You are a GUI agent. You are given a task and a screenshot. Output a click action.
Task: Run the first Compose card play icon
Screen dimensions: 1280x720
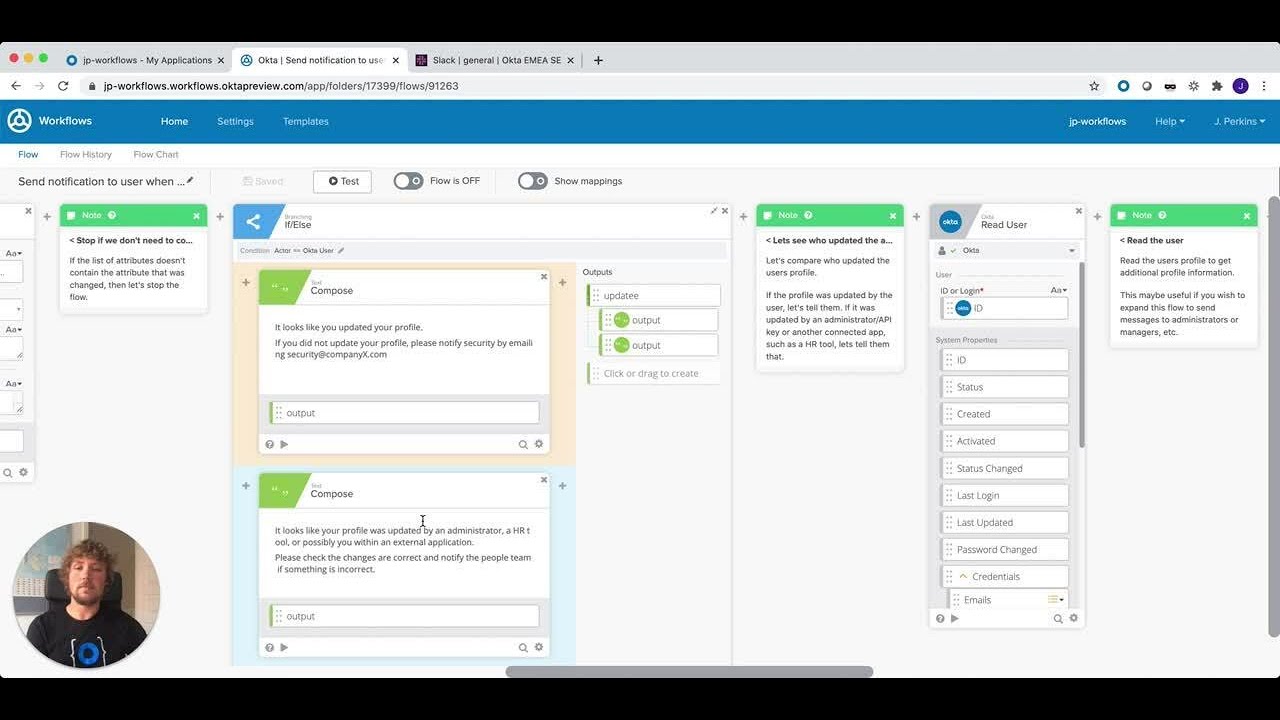coord(284,444)
